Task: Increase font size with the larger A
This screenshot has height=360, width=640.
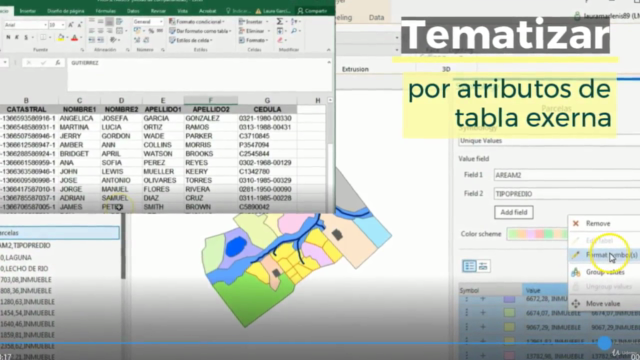Action: [71, 25]
